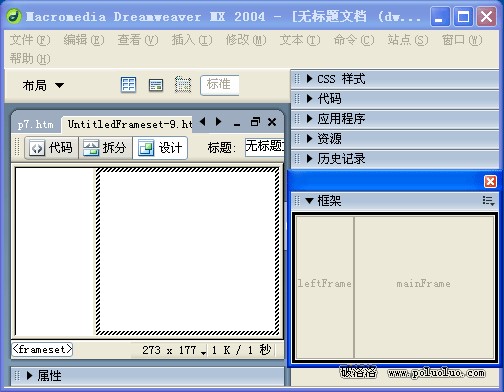Switch to Code (代码) view
Viewport: 504px width, 392px height.
point(51,148)
